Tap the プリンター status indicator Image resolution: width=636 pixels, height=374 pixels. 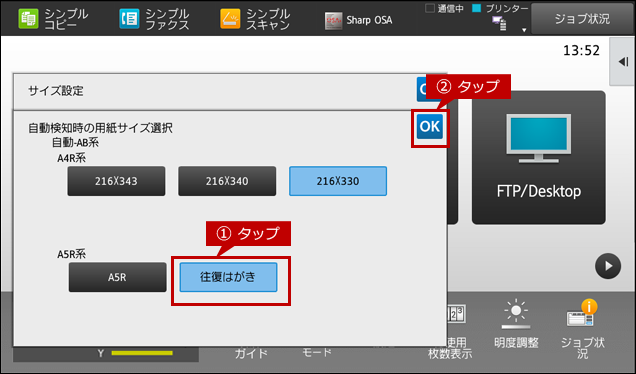(x=501, y=8)
